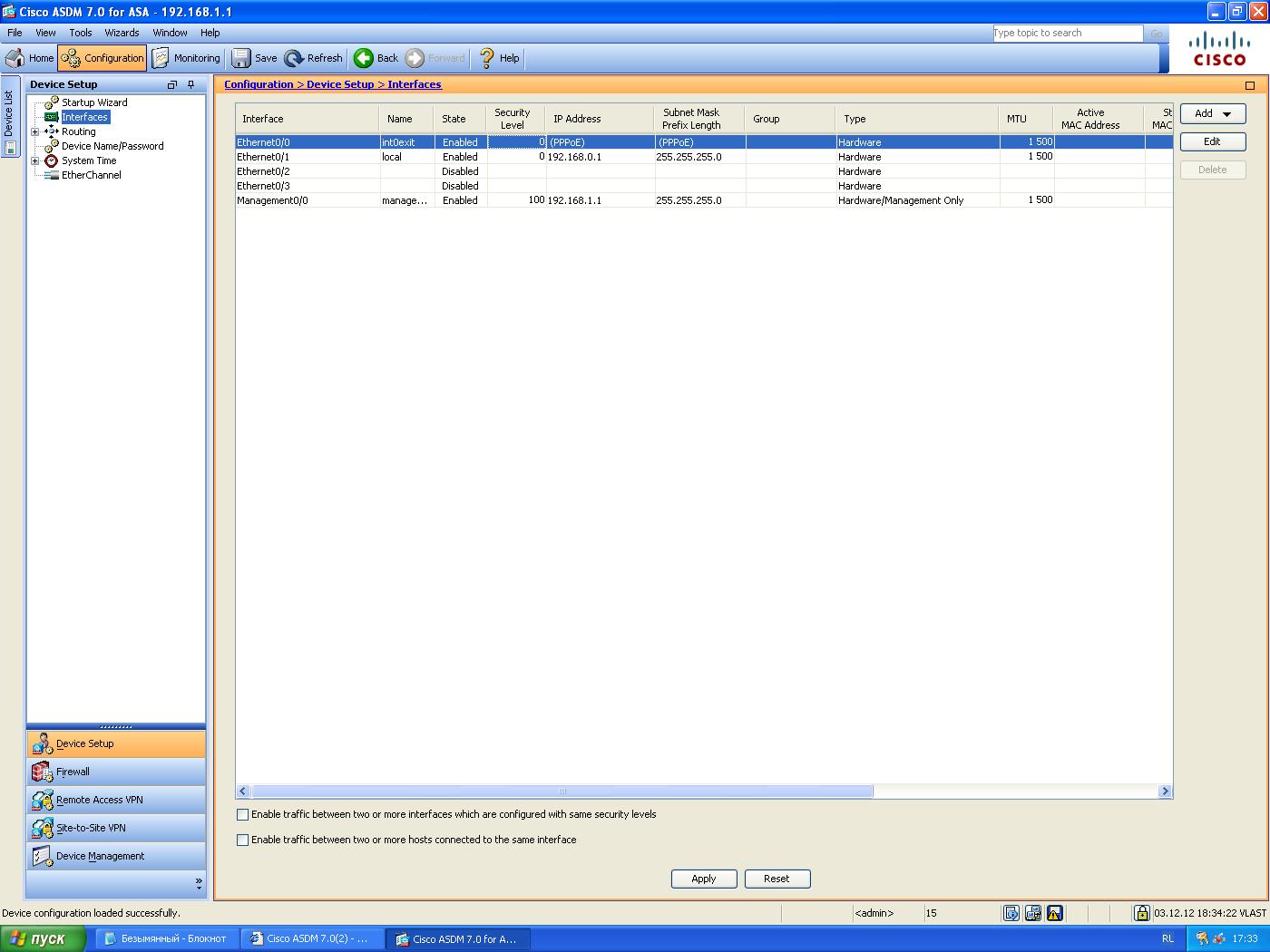Click the horizontal scrollbar thumb
Viewport: 1270px width, 952px height.
pyautogui.click(x=562, y=792)
